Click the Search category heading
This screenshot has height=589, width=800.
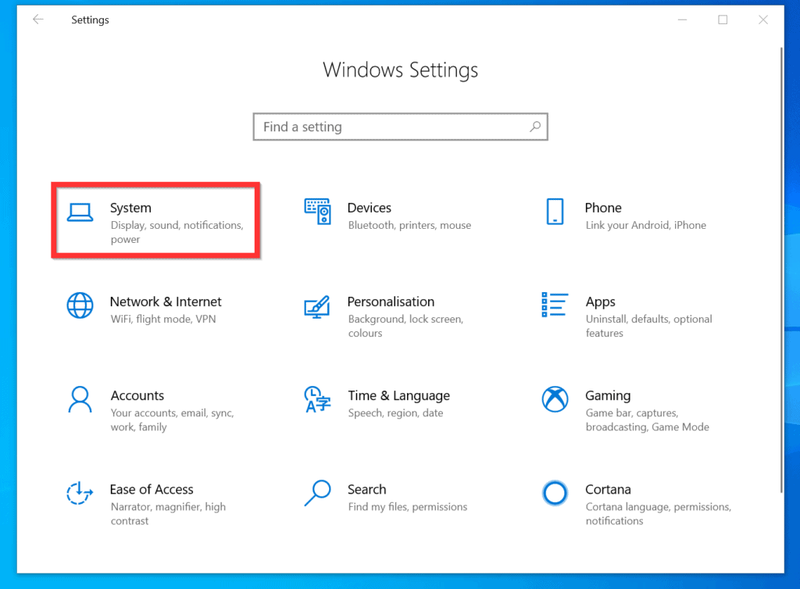367,489
